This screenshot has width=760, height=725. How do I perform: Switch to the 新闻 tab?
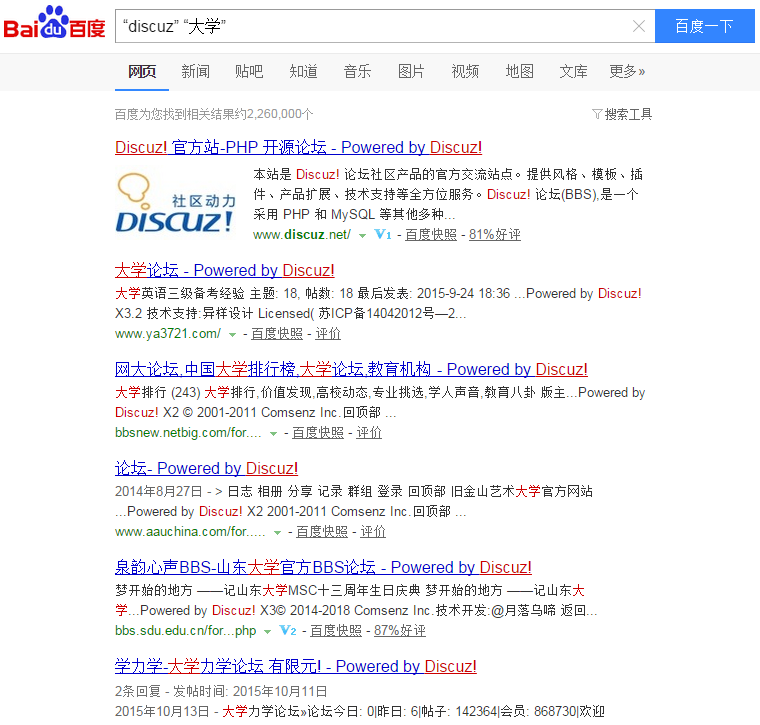click(195, 72)
